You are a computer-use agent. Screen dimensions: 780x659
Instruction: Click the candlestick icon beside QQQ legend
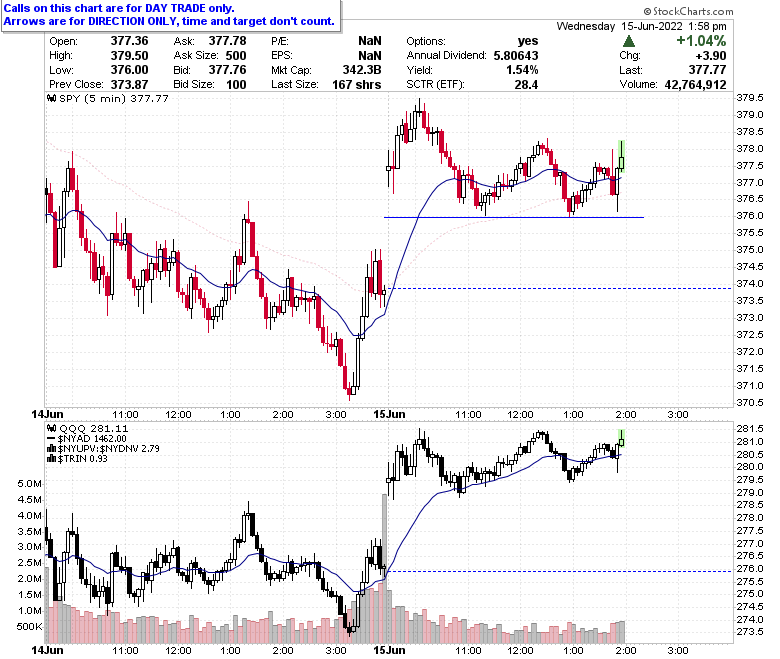[52, 428]
